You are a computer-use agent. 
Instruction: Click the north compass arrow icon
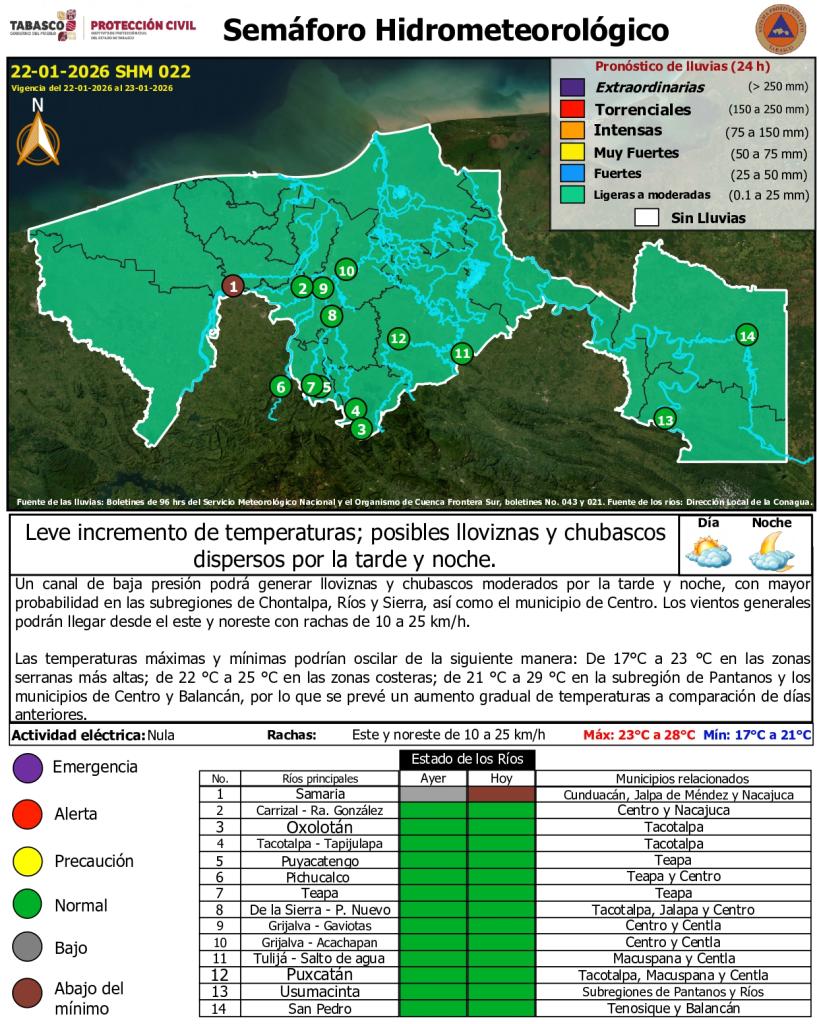39,136
